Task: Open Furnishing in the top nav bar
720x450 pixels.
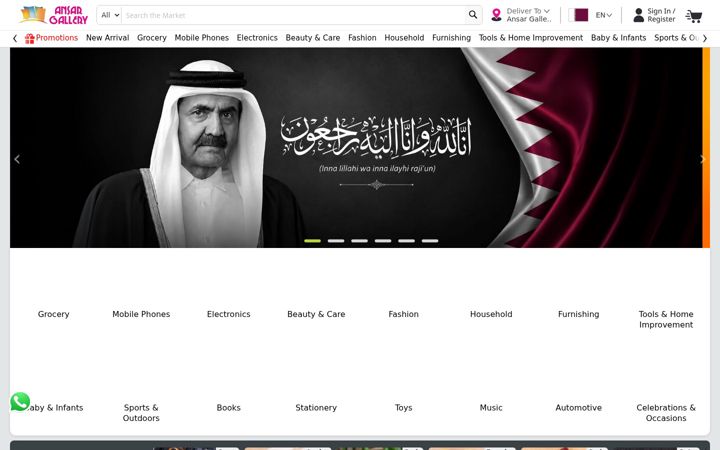Action: tap(451, 38)
